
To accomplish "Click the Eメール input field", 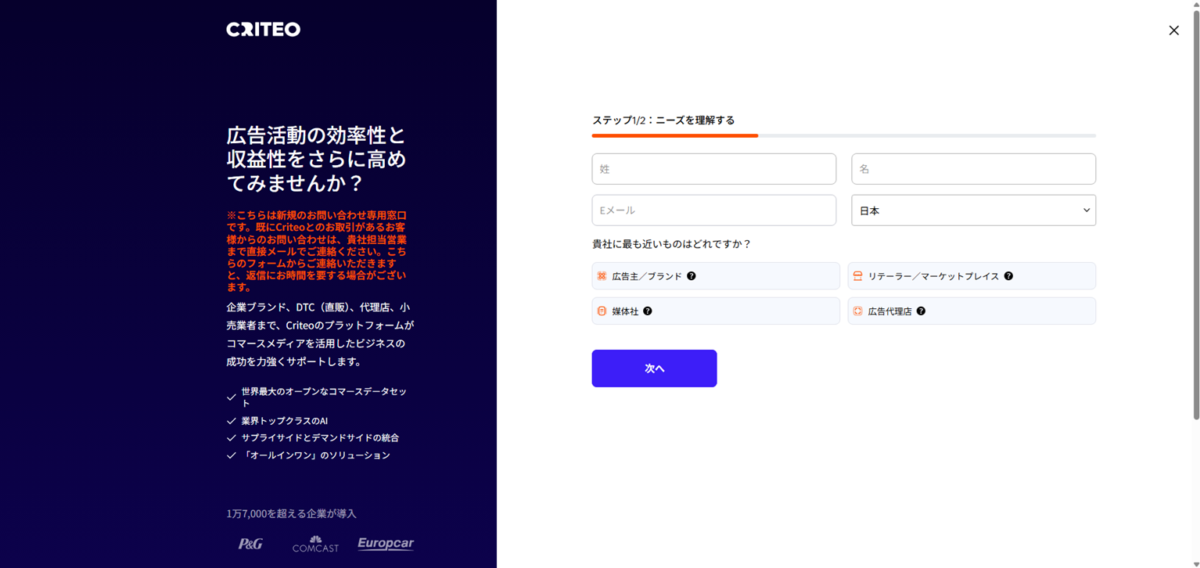I will point(714,210).
